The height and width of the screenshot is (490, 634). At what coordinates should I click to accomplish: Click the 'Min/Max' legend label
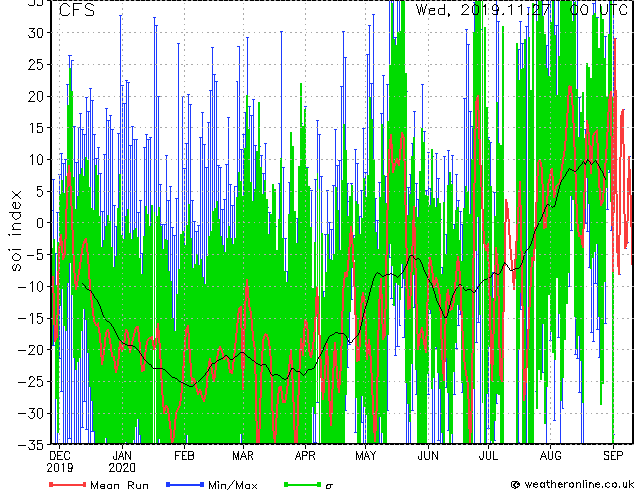233,485
